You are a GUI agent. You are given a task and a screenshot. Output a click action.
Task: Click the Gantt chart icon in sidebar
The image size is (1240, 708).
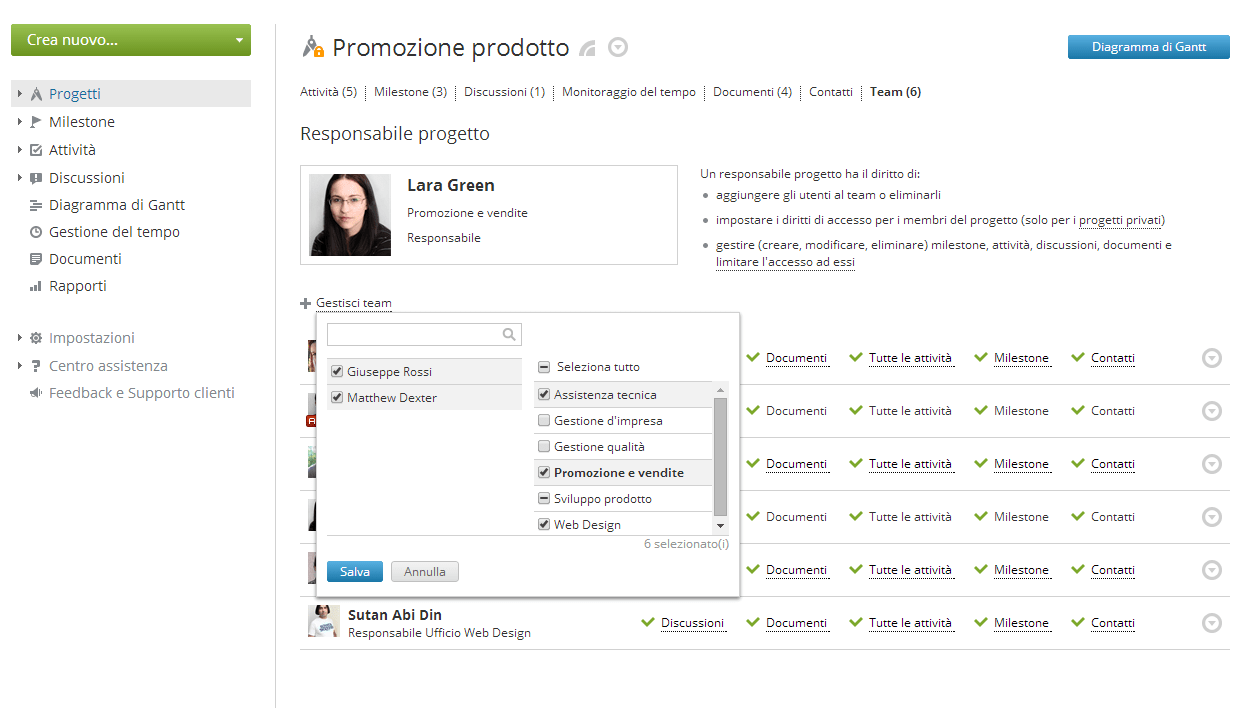tap(36, 205)
